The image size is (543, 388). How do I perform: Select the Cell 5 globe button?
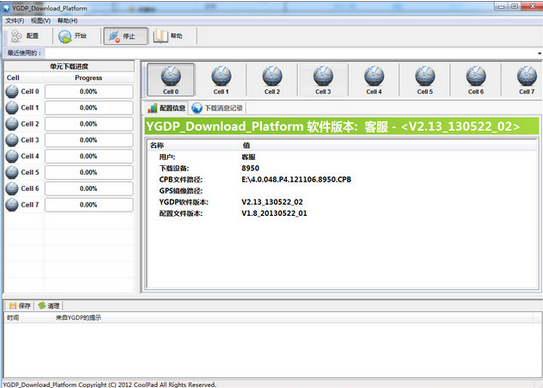click(x=425, y=80)
